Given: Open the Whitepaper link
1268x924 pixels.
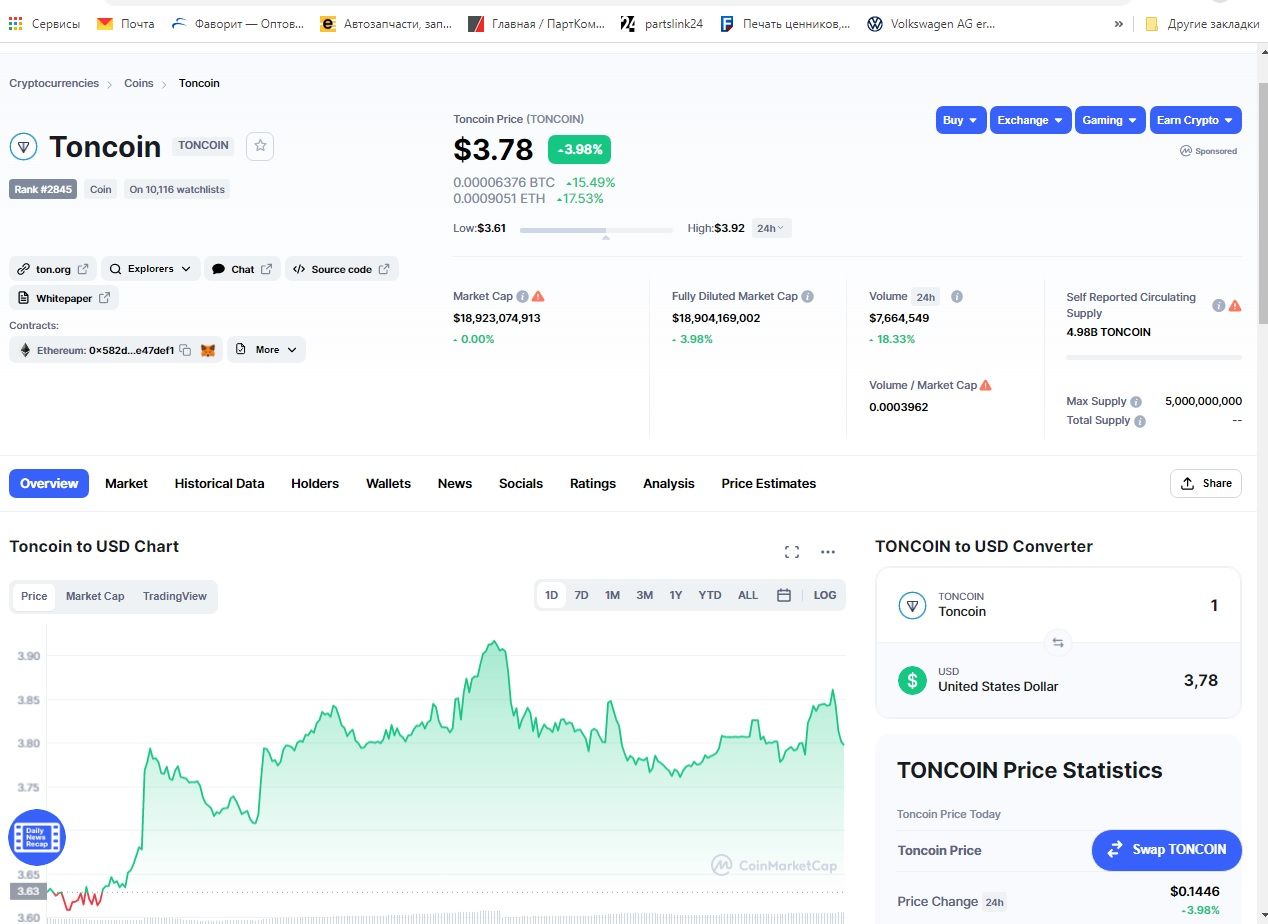Looking at the screenshot, I should 64,298.
